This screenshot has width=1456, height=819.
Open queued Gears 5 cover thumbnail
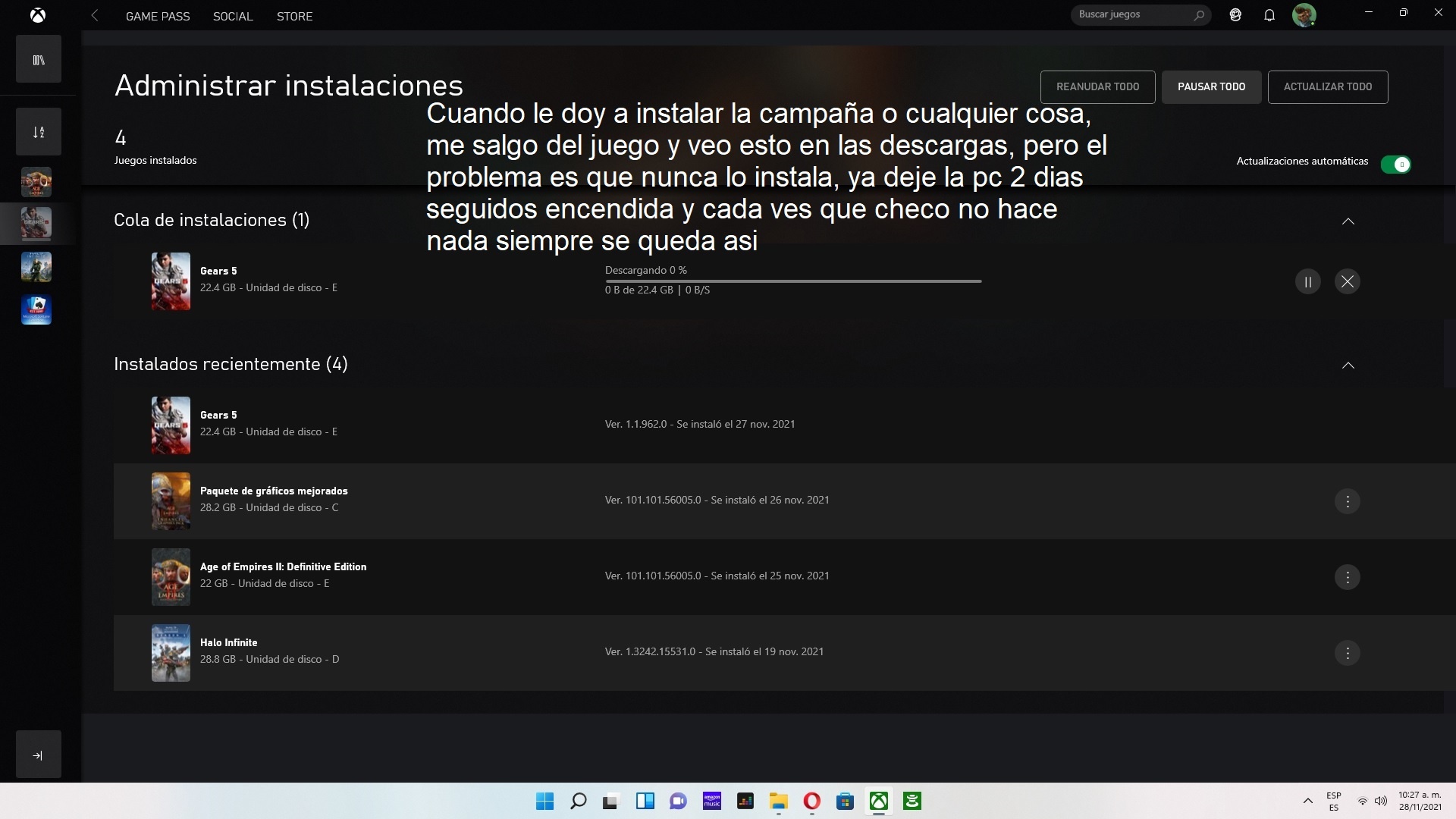coord(171,281)
